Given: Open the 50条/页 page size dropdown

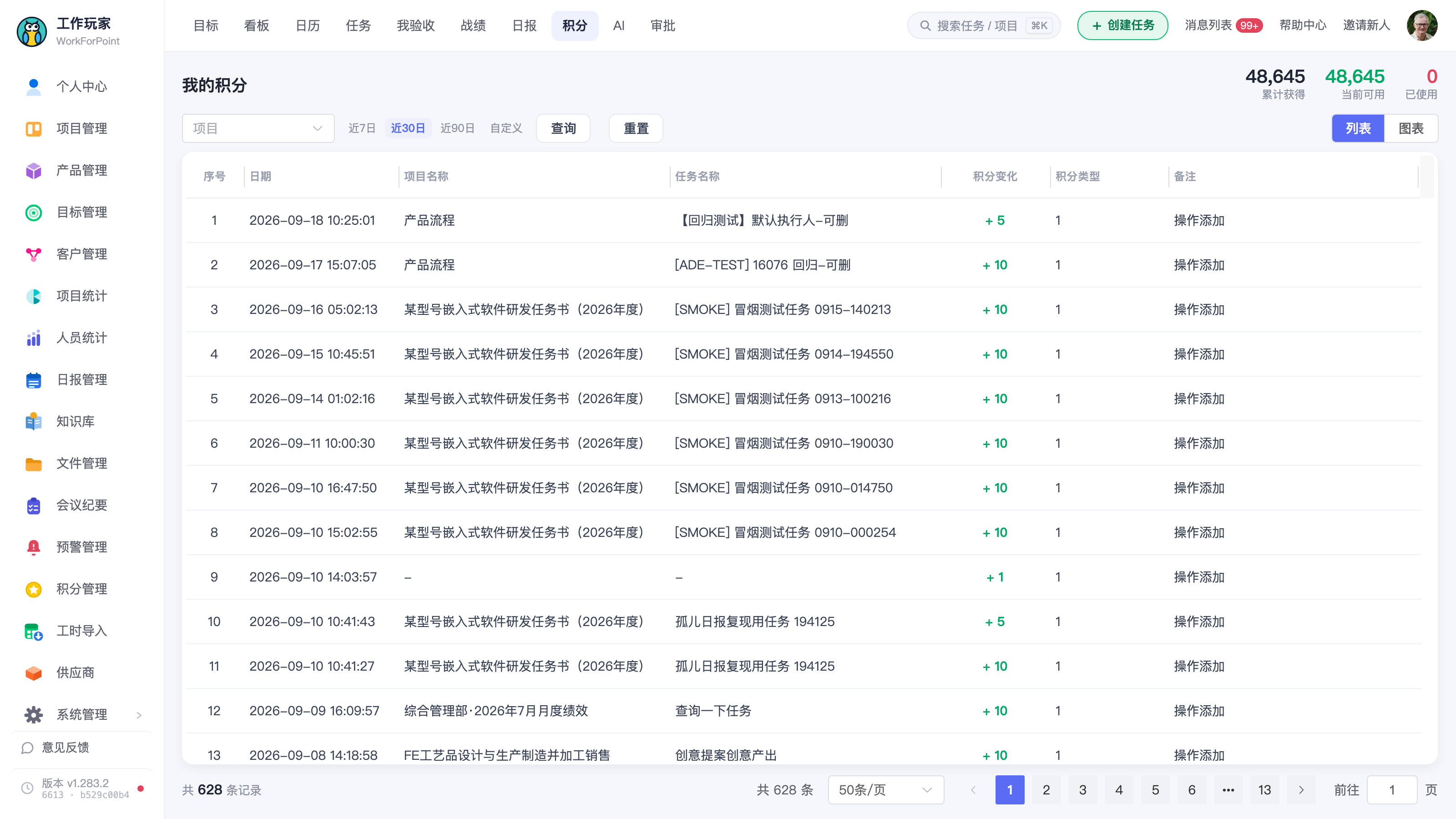Looking at the screenshot, I should coord(886,789).
